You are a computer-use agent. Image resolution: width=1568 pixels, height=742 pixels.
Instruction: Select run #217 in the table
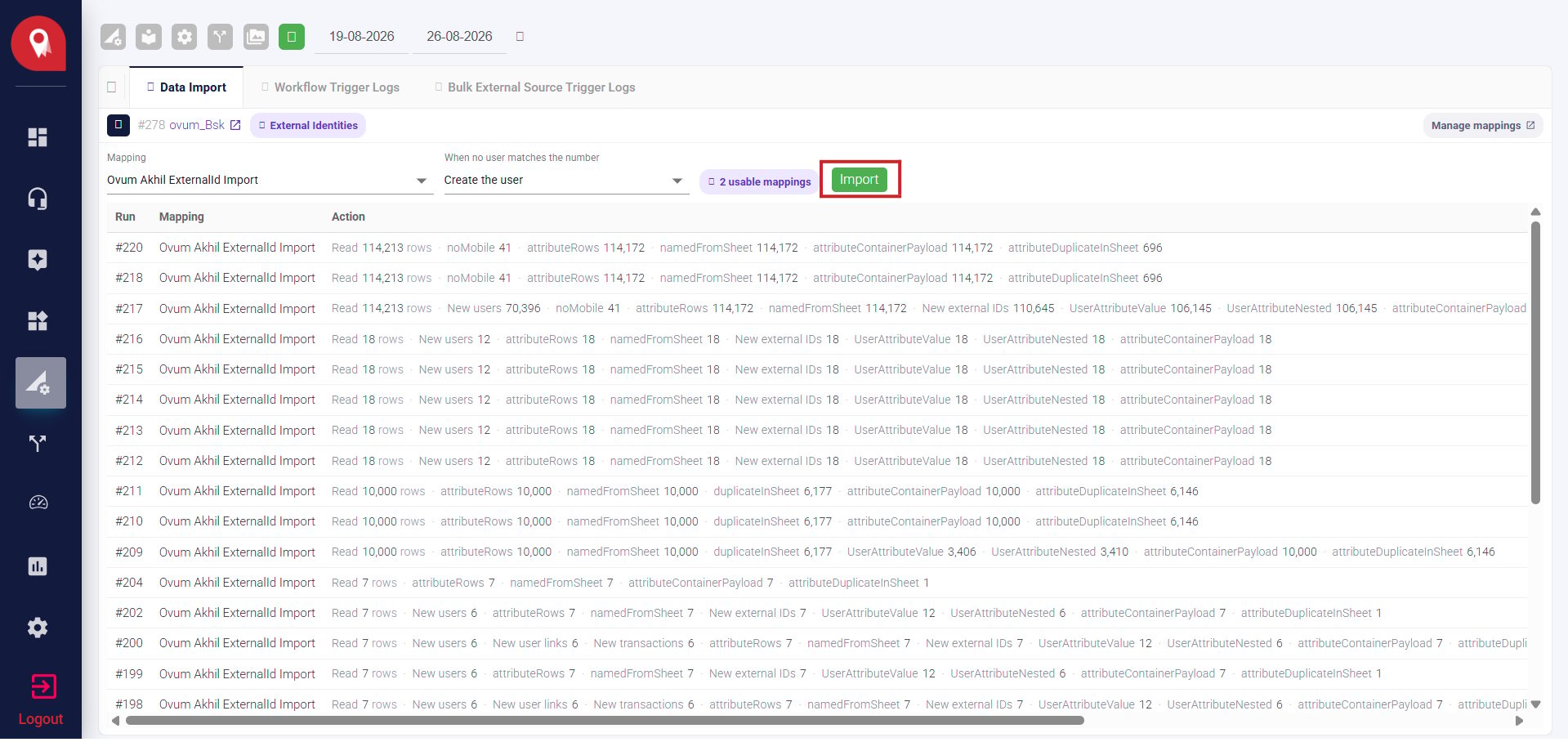[x=817, y=309]
